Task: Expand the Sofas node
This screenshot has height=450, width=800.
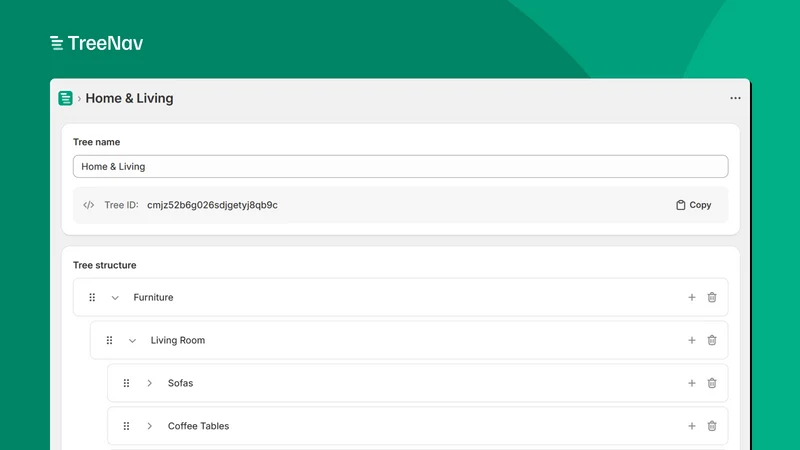Action: (x=149, y=383)
